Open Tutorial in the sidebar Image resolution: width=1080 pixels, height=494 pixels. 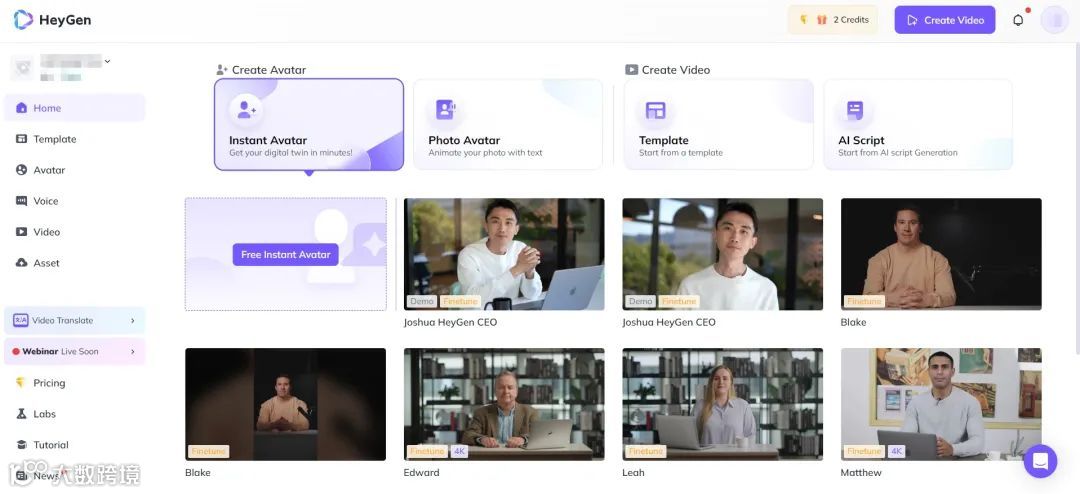(74, 445)
